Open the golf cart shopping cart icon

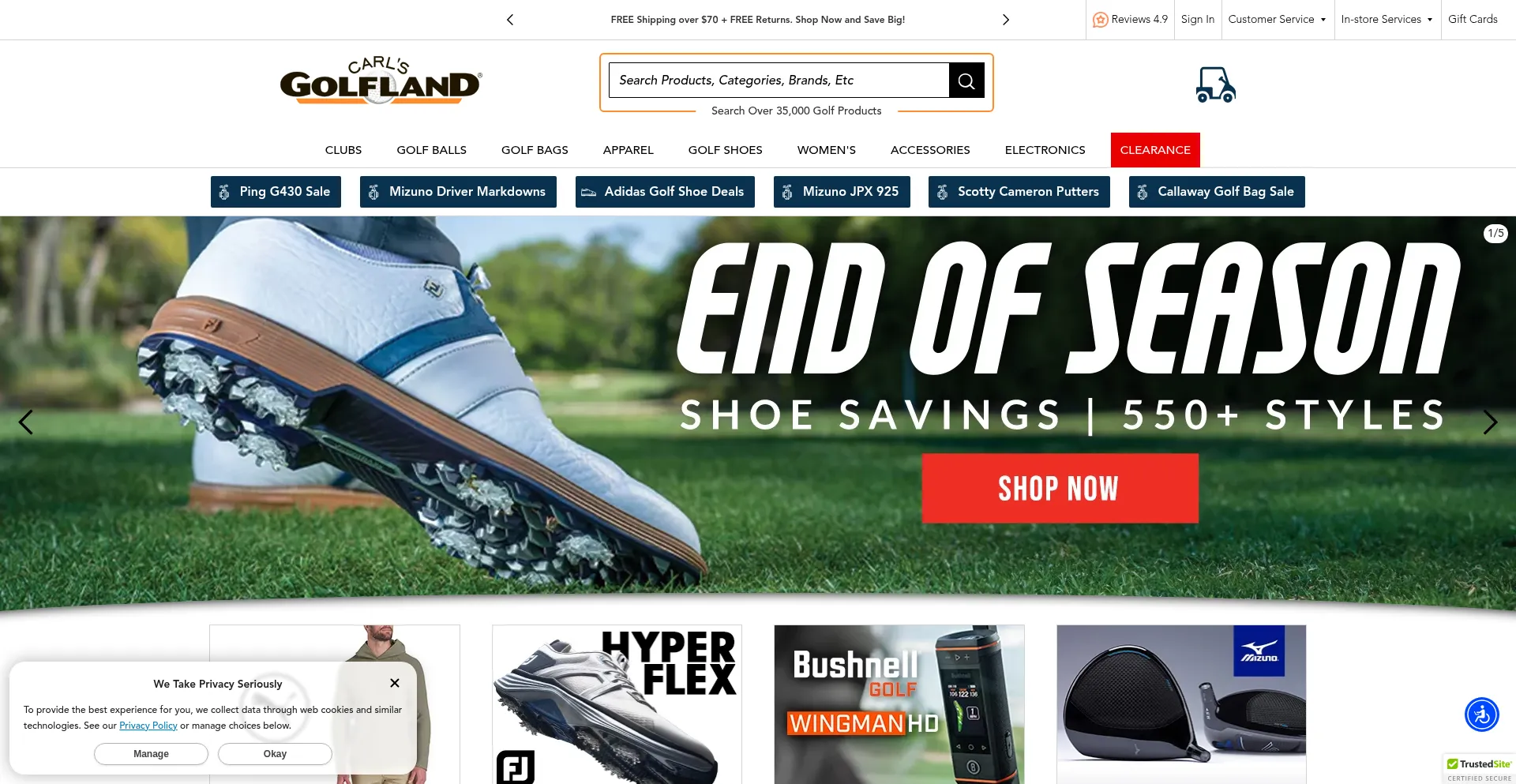[1215, 84]
